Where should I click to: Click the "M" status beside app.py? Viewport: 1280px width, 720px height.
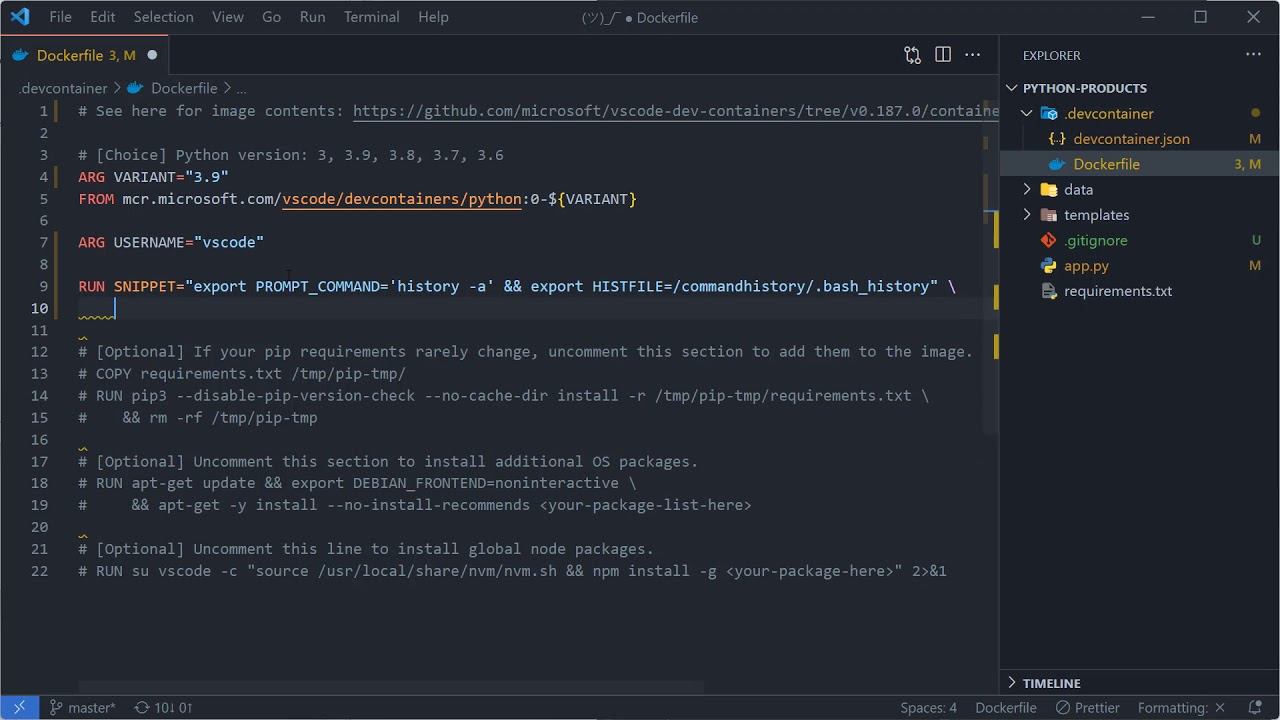pyautogui.click(x=1255, y=266)
